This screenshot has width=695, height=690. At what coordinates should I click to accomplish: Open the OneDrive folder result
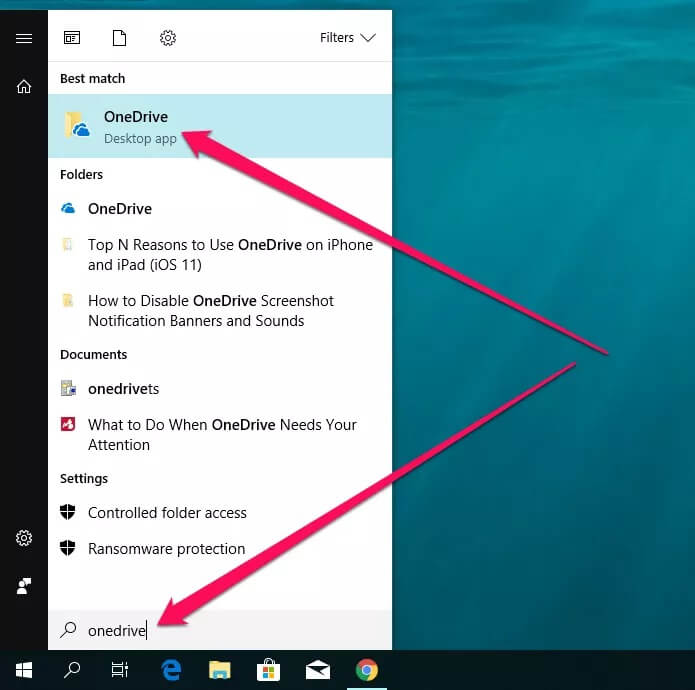[x=220, y=209]
